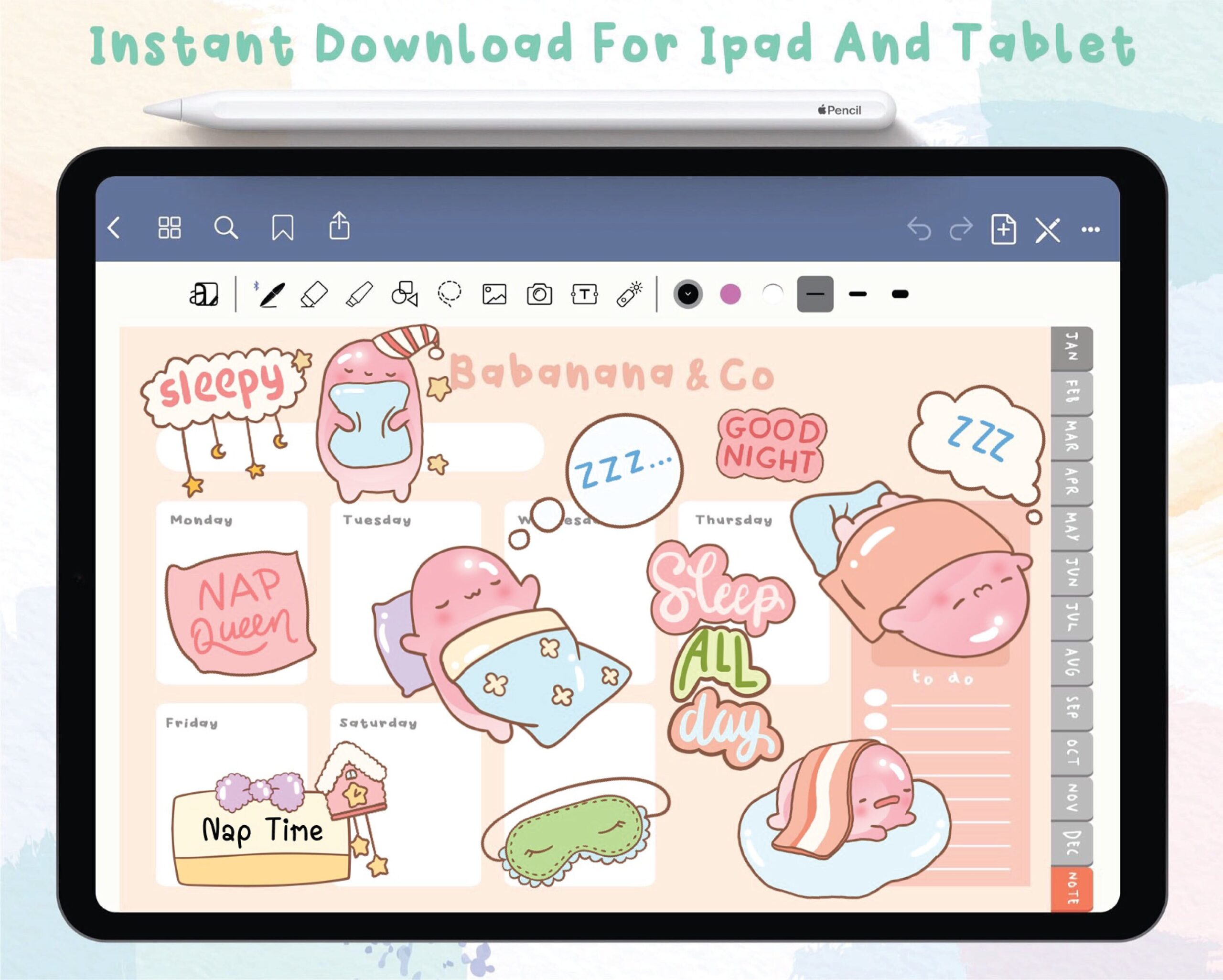Open the APR month tab
Viewport: 1223px width, 980px height.
point(1072,483)
